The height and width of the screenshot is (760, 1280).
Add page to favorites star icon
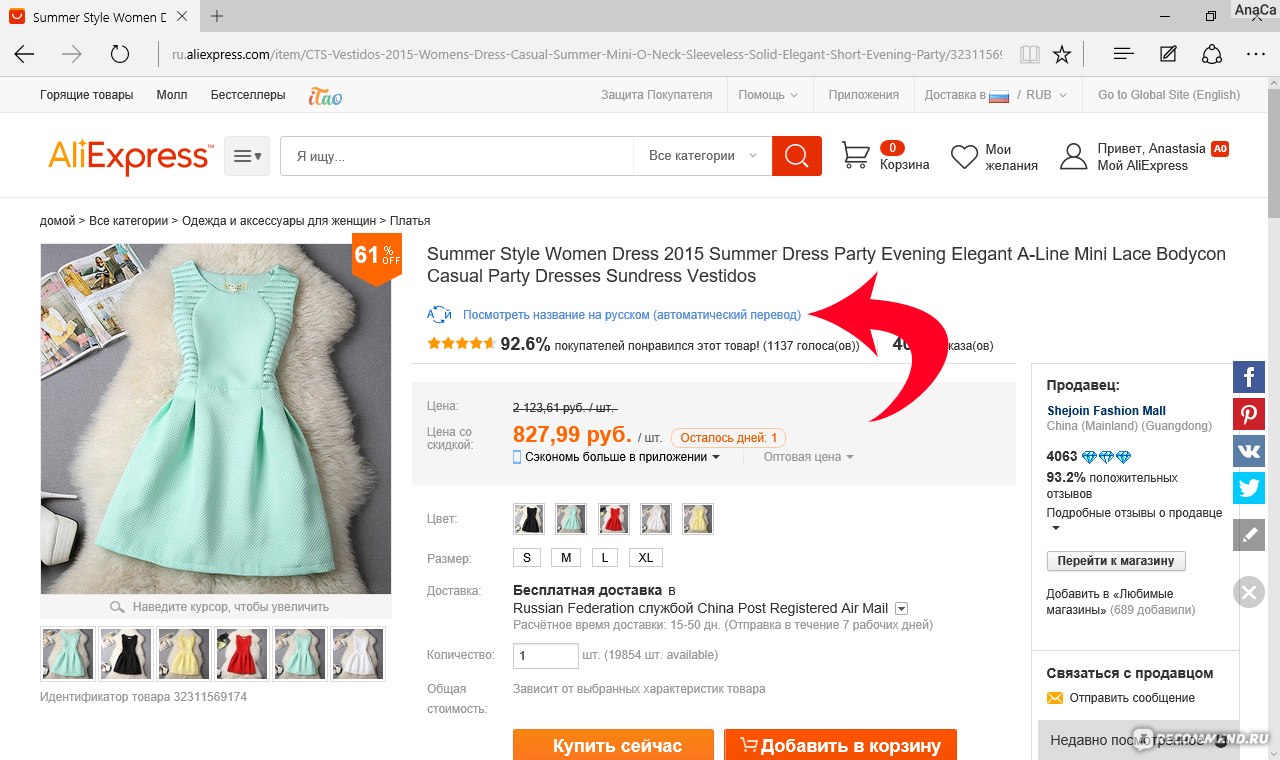pos(1062,54)
